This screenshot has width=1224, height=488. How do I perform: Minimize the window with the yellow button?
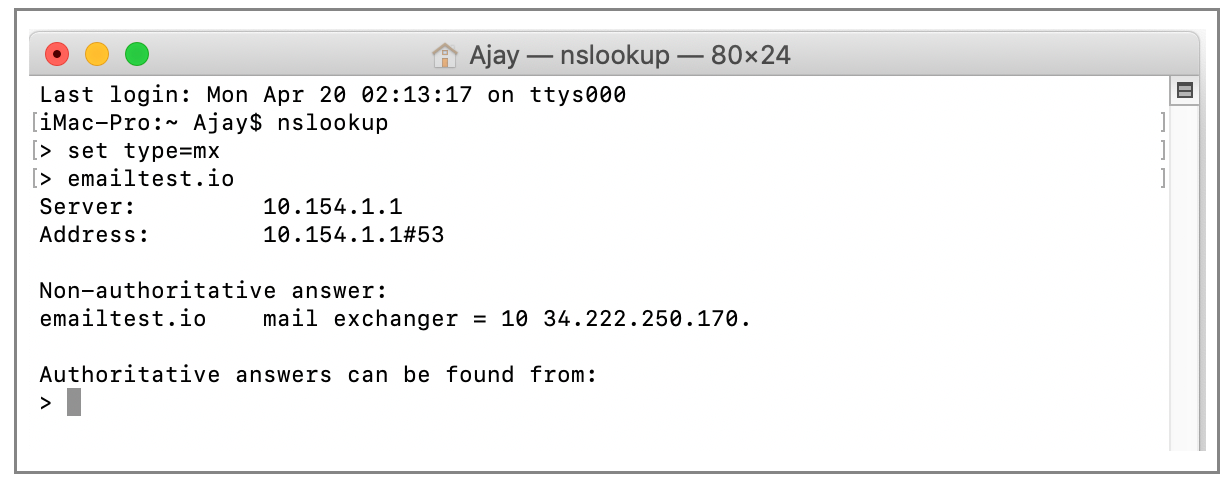(97, 54)
